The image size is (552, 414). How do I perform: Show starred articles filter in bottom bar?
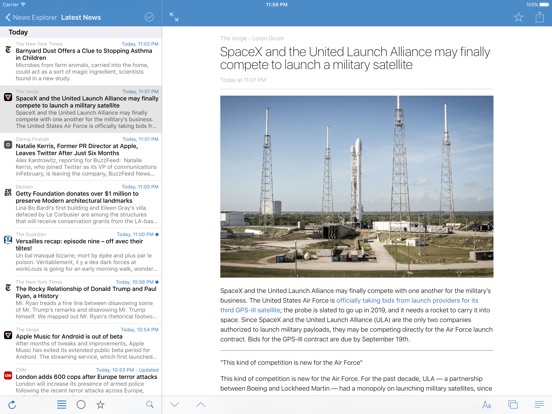click(100, 405)
